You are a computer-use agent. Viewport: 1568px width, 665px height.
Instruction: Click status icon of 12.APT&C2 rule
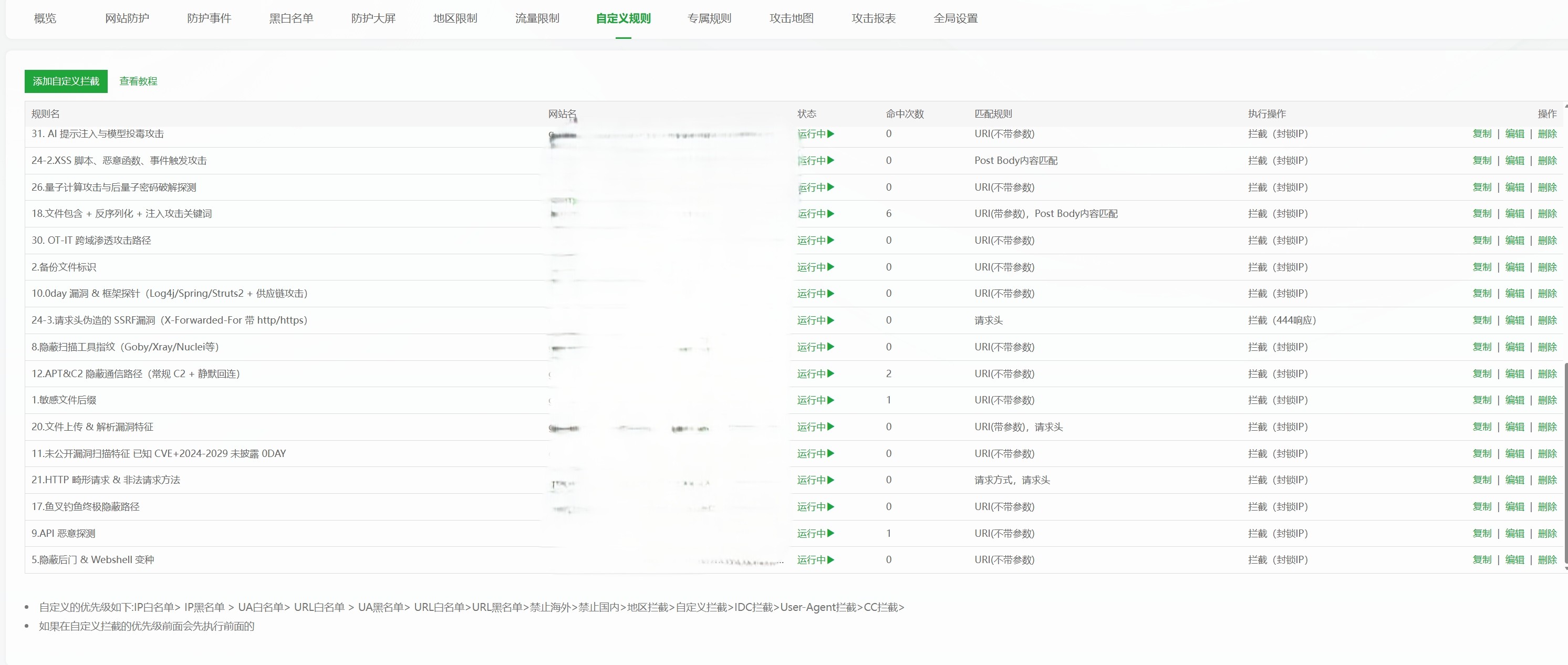pyautogui.click(x=831, y=373)
